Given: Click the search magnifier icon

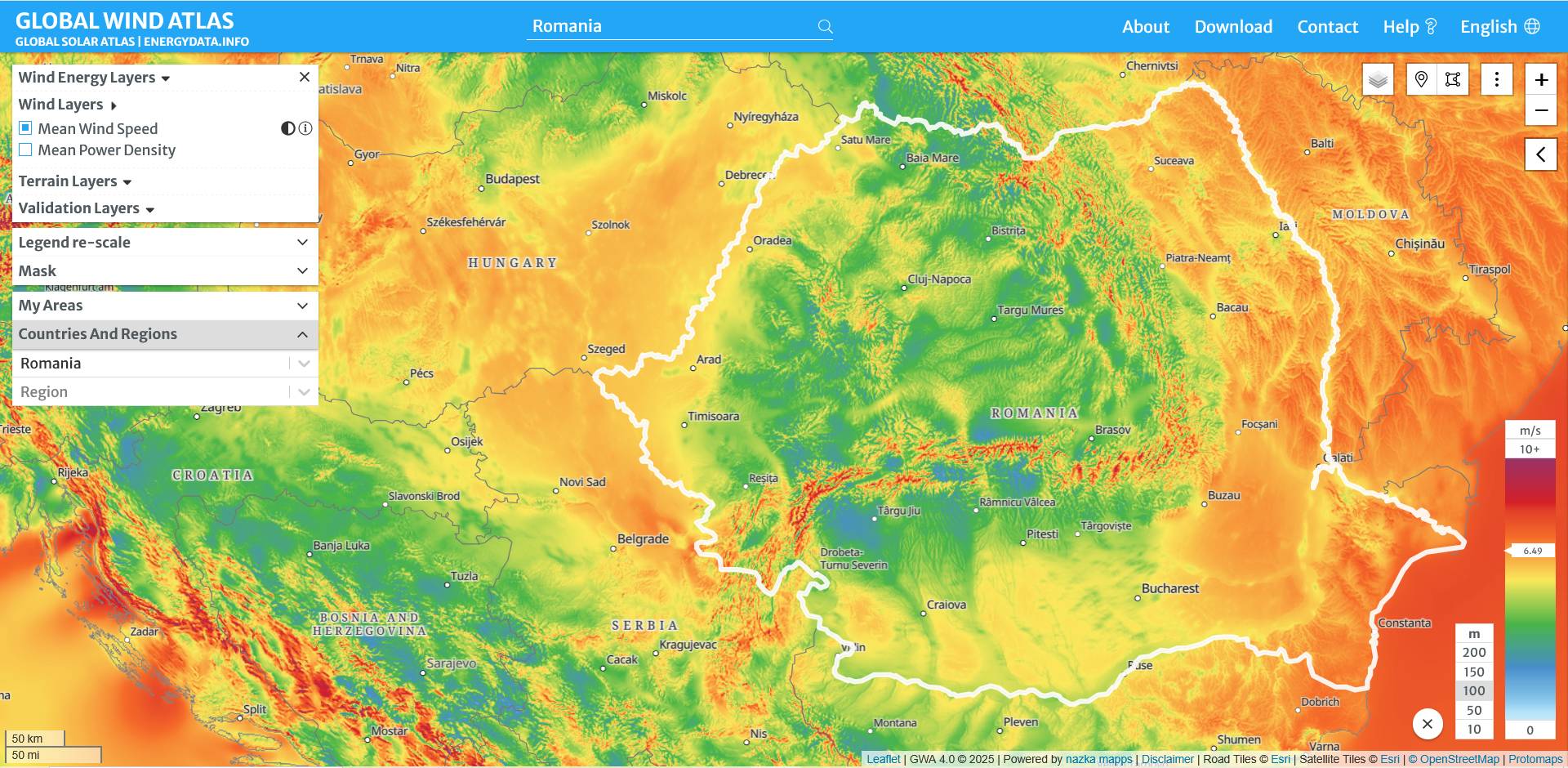Looking at the screenshot, I should point(825,27).
